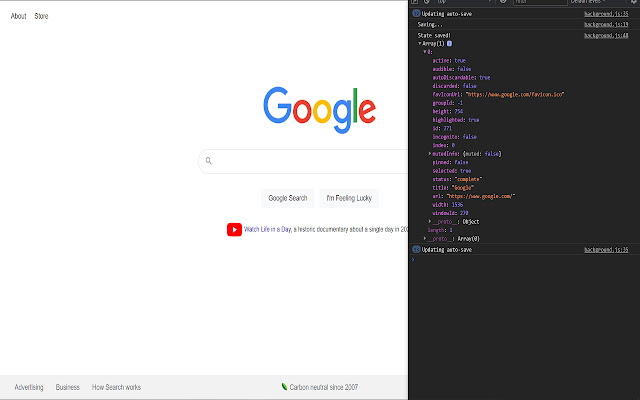Click the pinned: false property row
This screenshot has width=640, height=400.
450,162
